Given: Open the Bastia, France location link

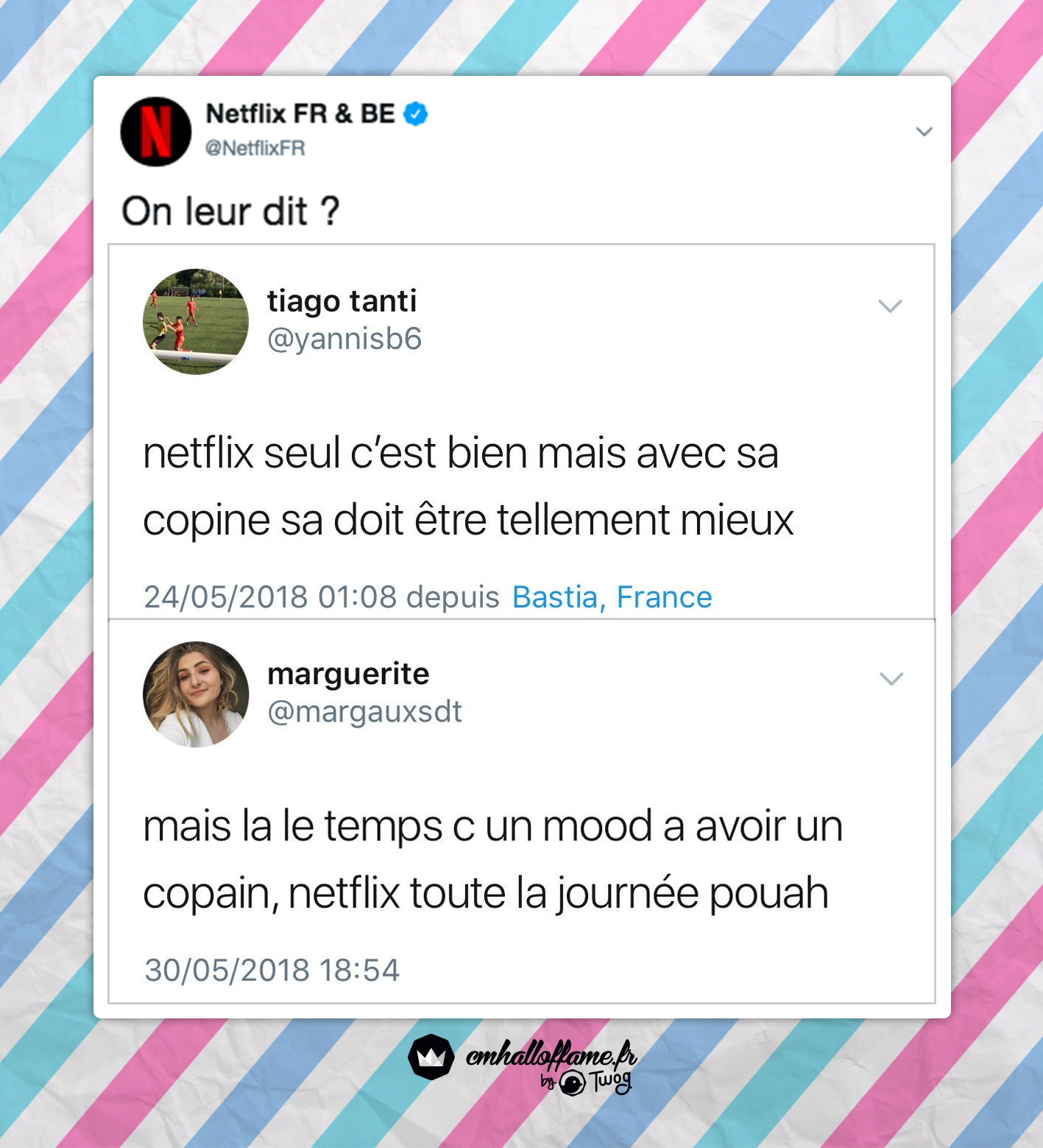Looking at the screenshot, I should (612, 597).
